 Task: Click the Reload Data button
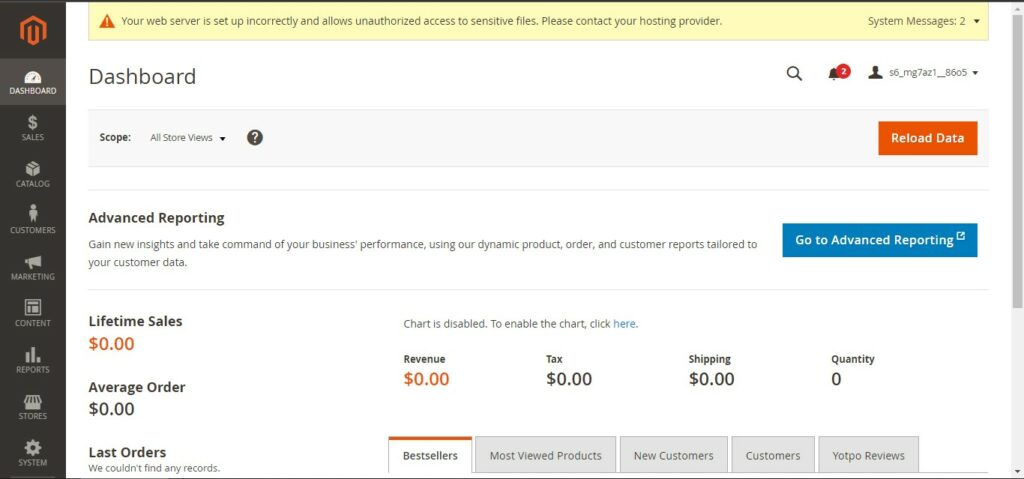click(927, 138)
